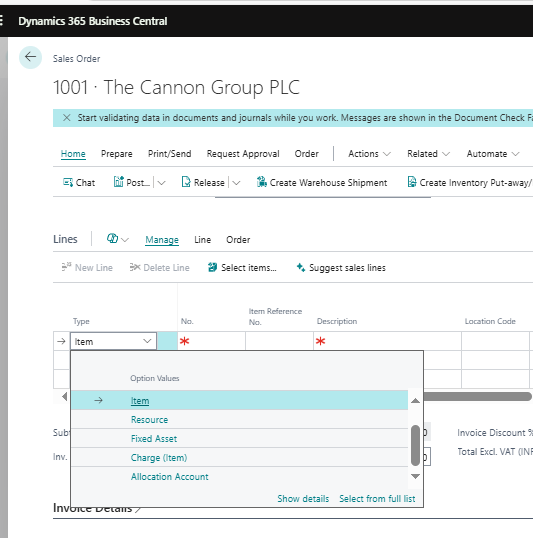The image size is (533, 538).
Task: Click the lines grid horizontal scrollbar
Action: pos(478,397)
